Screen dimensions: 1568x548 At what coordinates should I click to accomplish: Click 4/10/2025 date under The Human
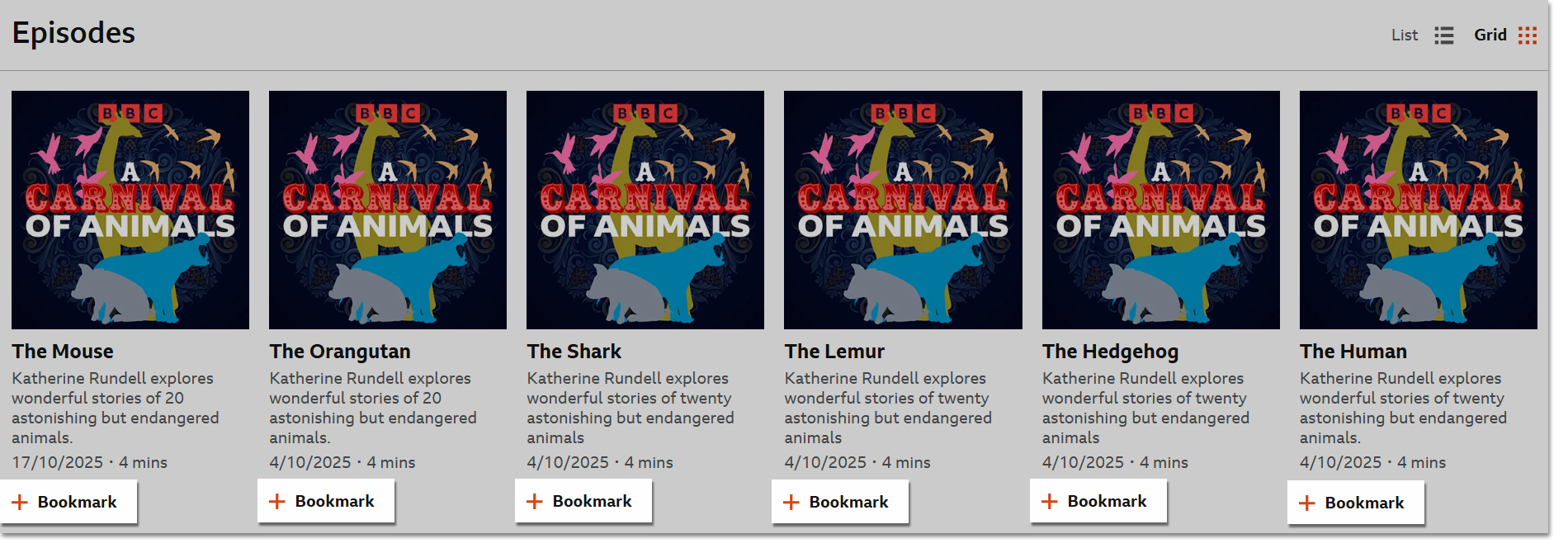click(1341, 462)
